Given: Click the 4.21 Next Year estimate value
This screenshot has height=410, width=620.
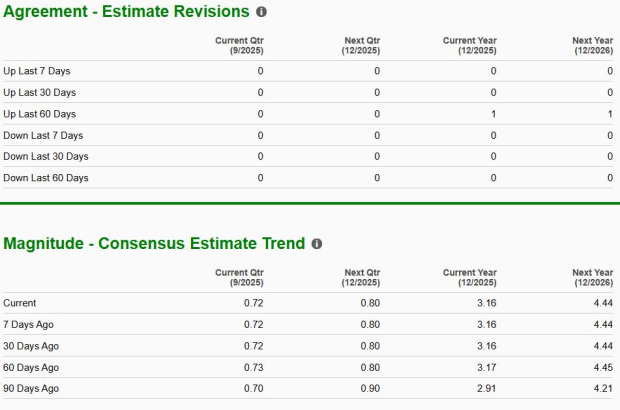Looking at the screenshot, I should coord(602,388).
